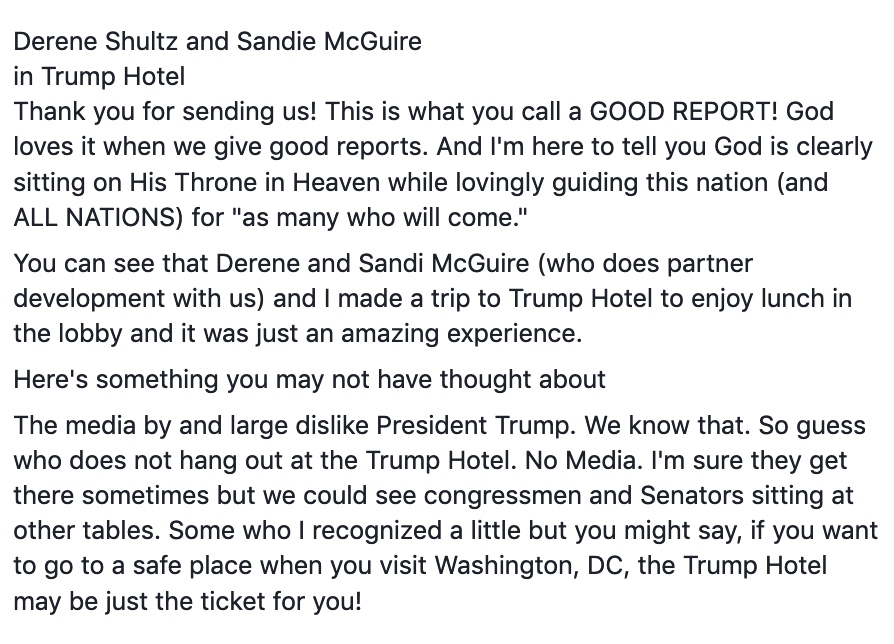Click "enjoy lunch in the lobby" text
Screen dimensions: 894x644
(x=433, y=316)
